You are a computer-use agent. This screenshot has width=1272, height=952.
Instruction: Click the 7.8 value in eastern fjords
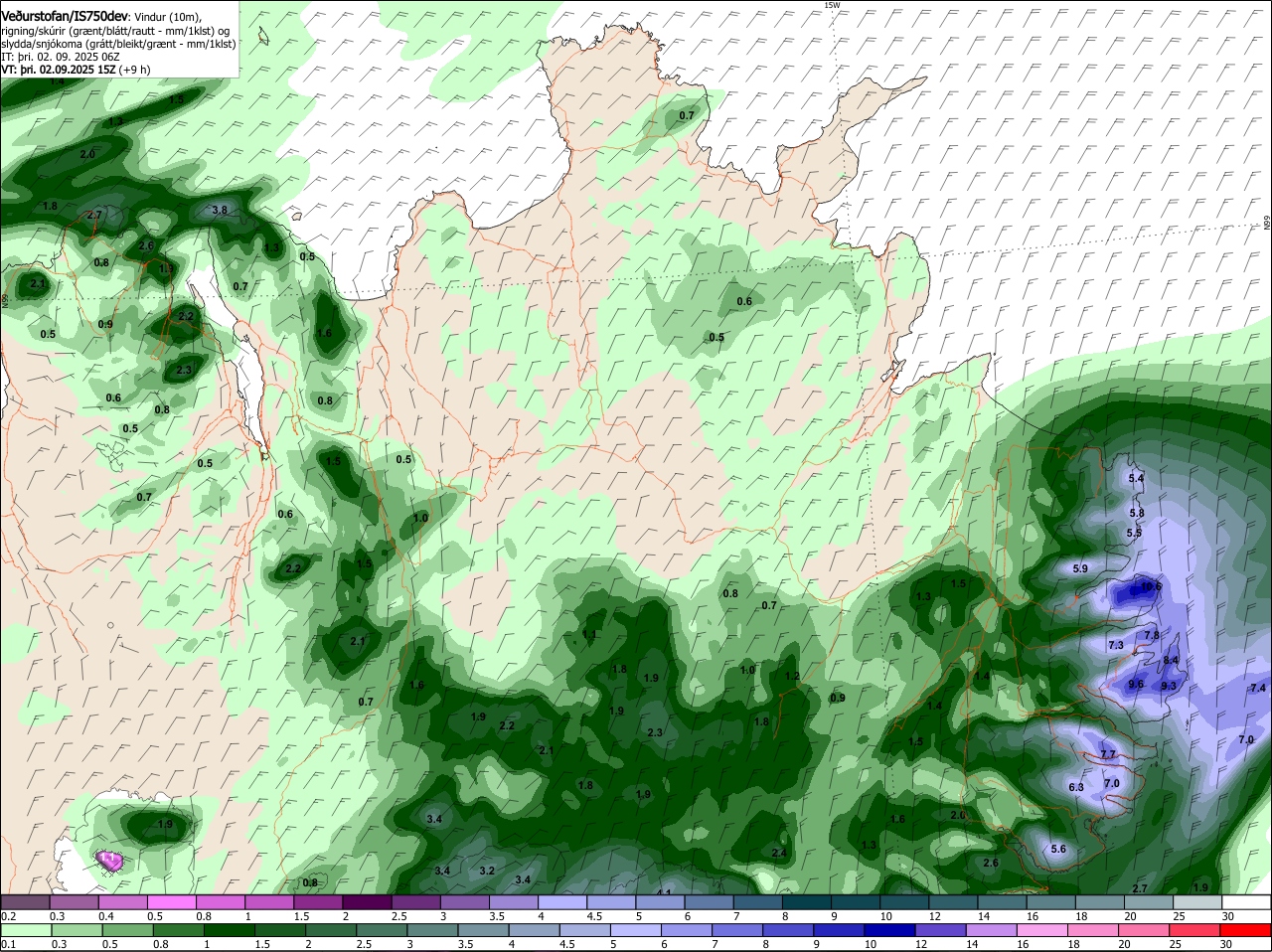tap(1152, 635)
